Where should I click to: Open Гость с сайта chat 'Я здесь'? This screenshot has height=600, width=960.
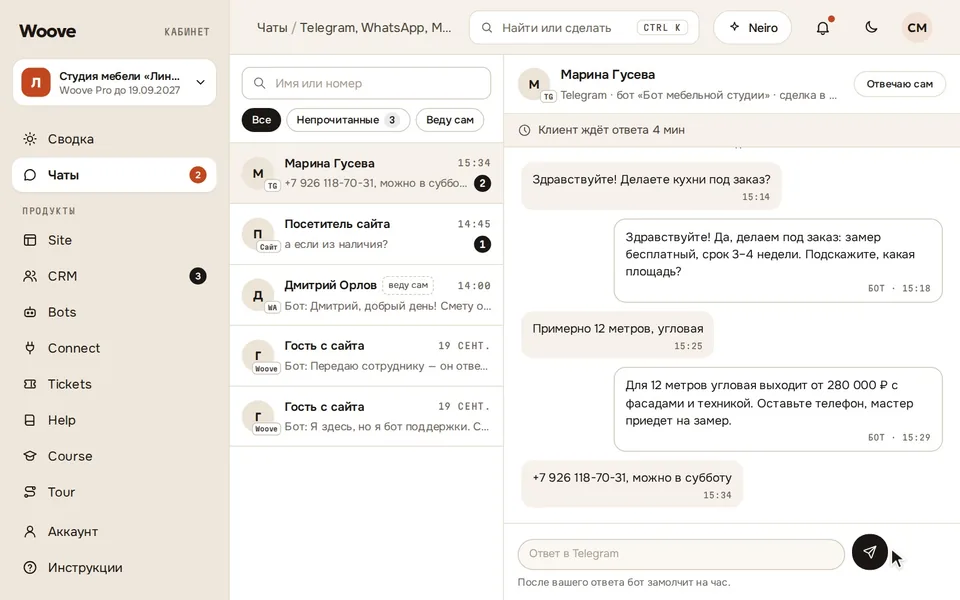pyautogui.click(x=366, y=416)
